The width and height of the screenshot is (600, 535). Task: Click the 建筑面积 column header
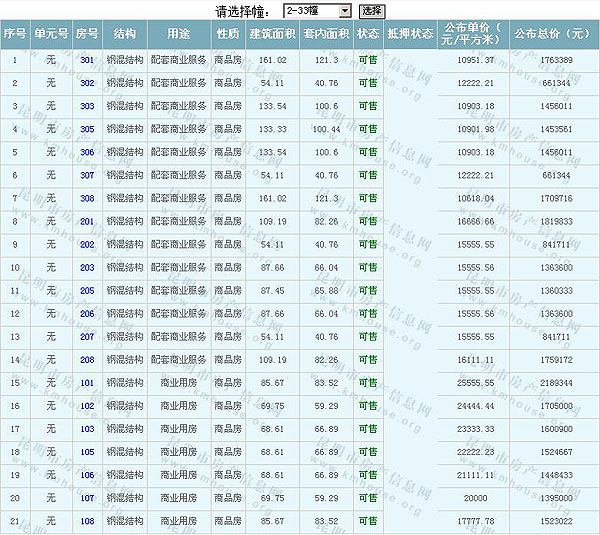(x=271, y=33)
